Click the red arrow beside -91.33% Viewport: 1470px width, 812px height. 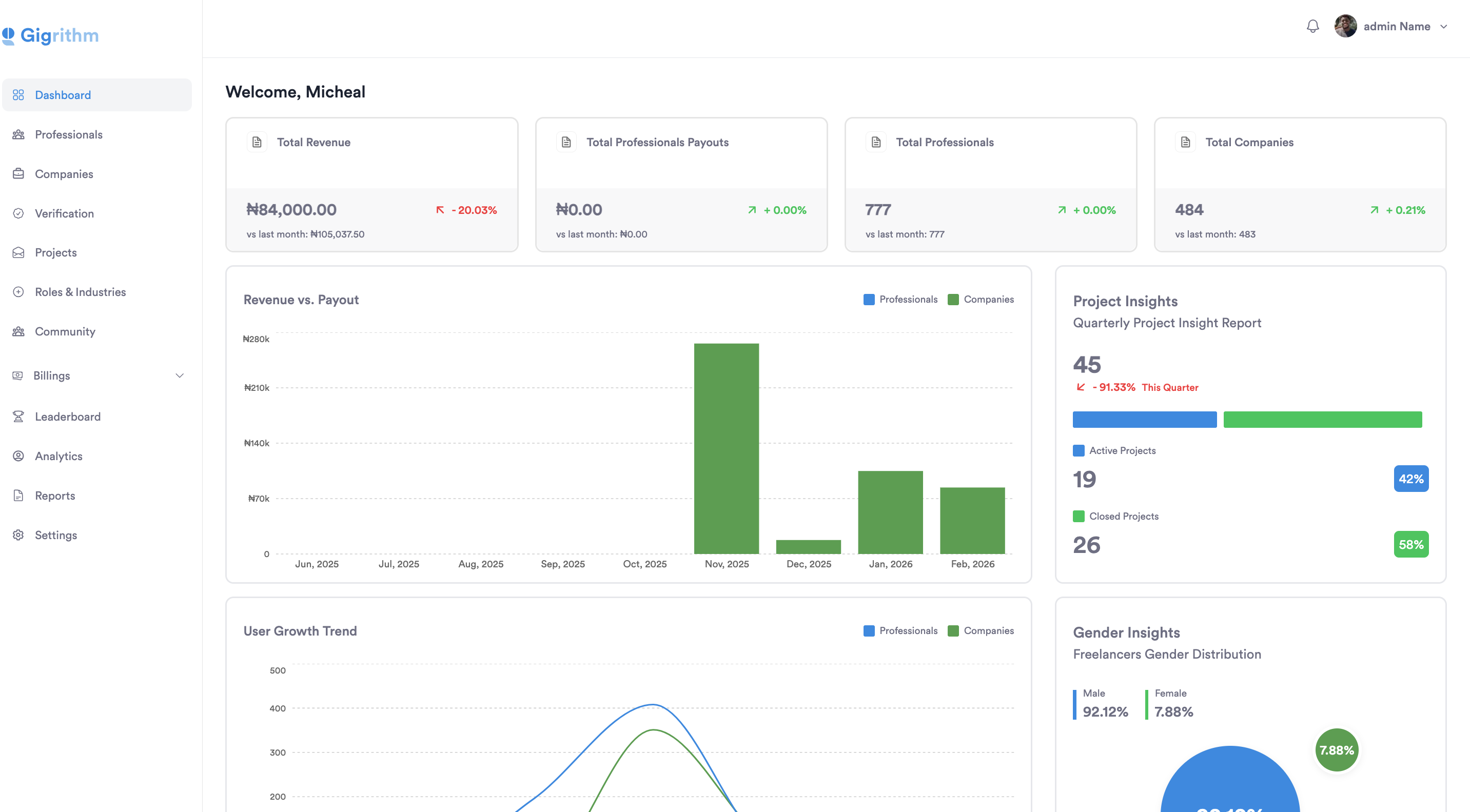click(x=1080, y=387)
